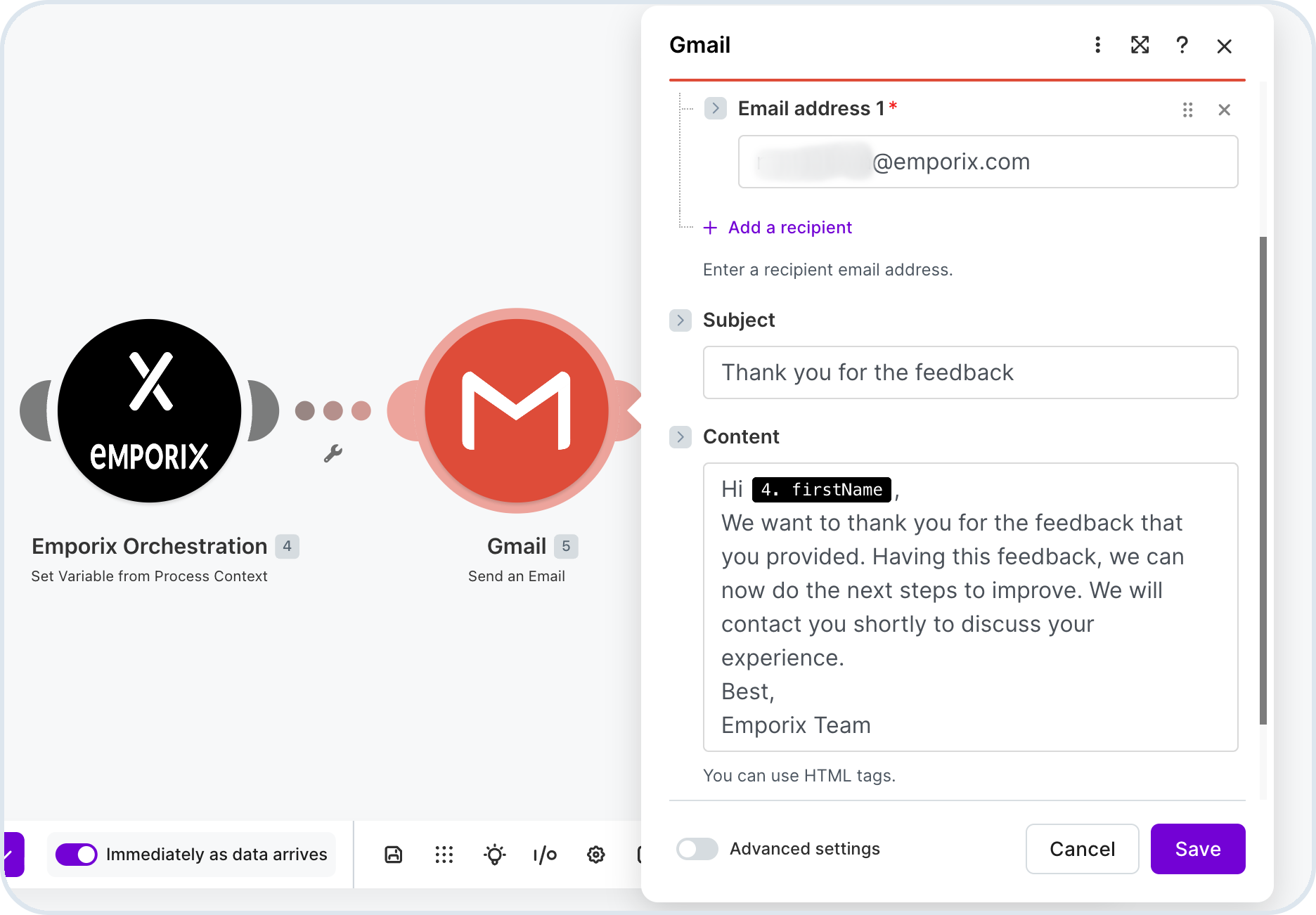Viewport: 1316px width, 915px height.
Task: Click the purple run button edge
Action: (x=14, y=855)
